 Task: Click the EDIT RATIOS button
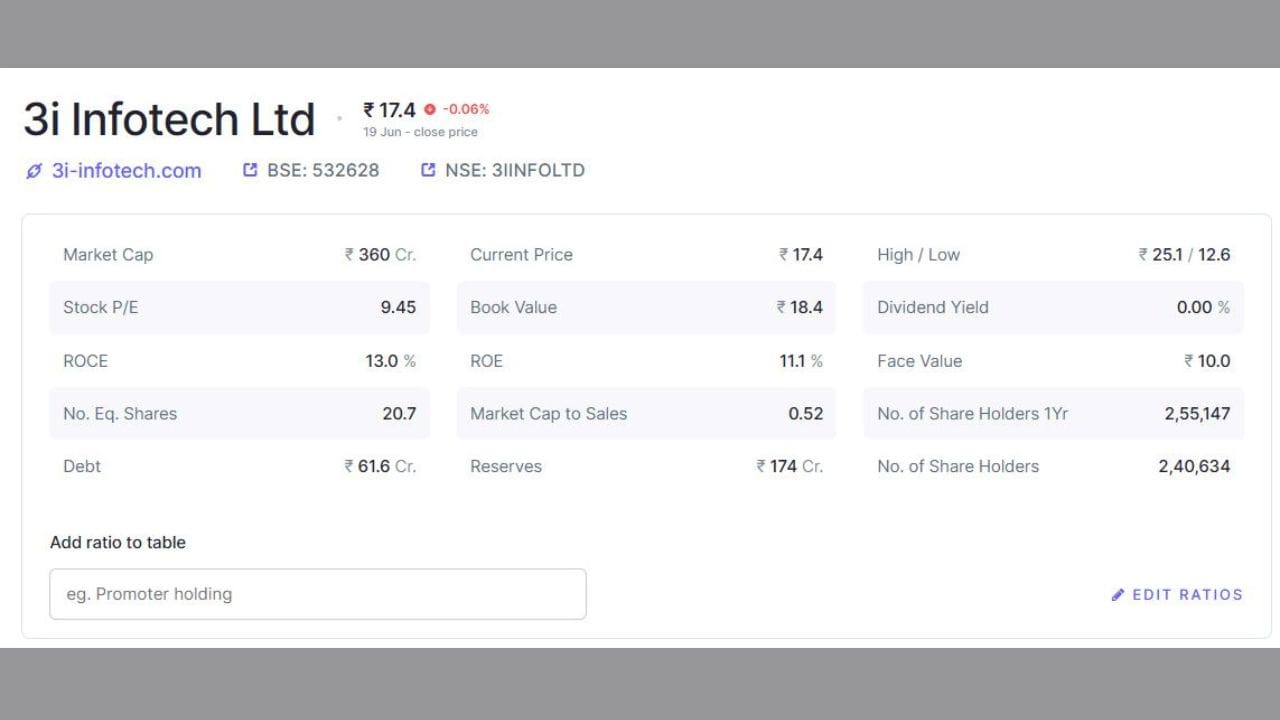pos(1177,595)
